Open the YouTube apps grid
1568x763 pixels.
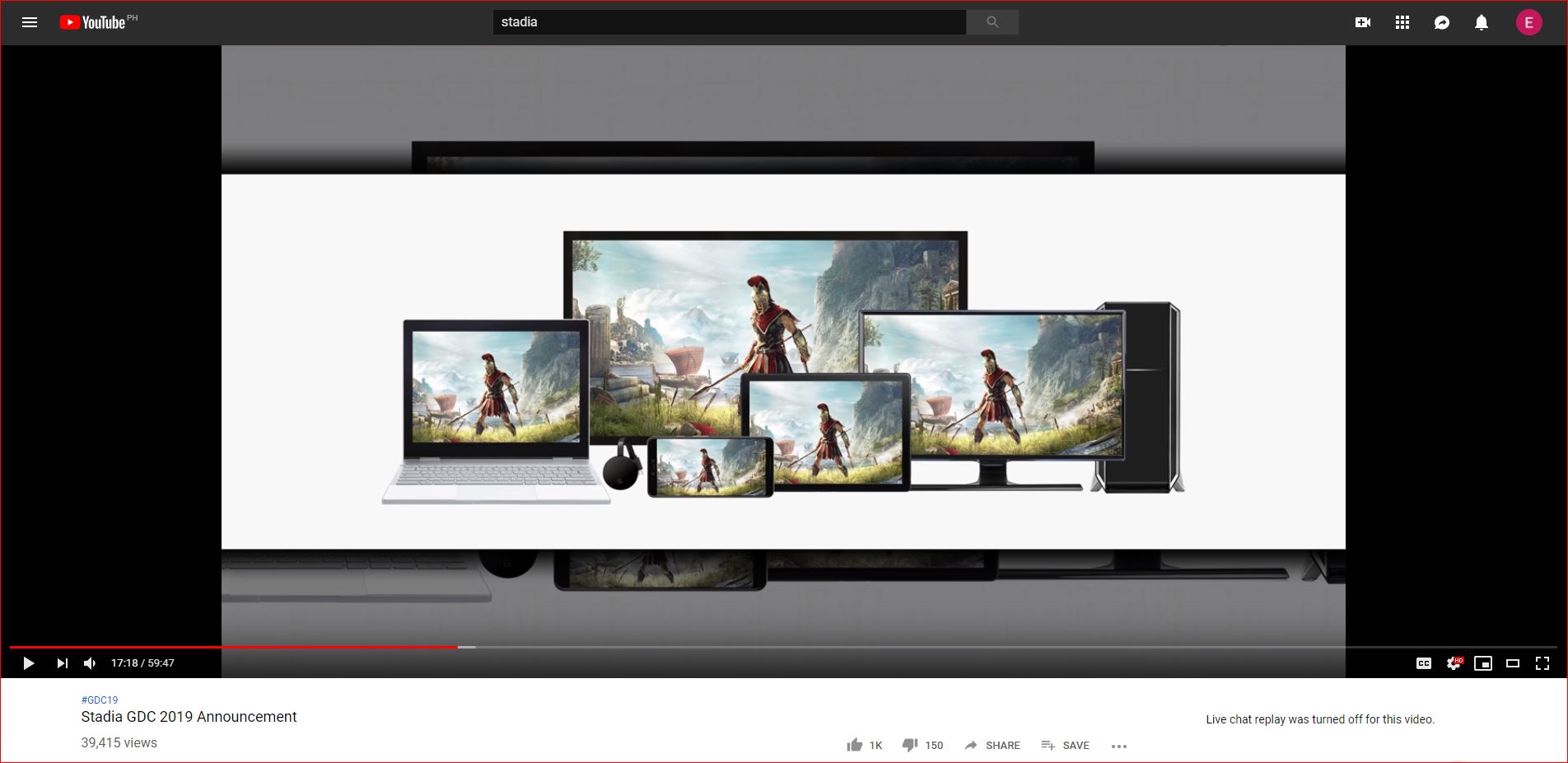[1402, 22]
